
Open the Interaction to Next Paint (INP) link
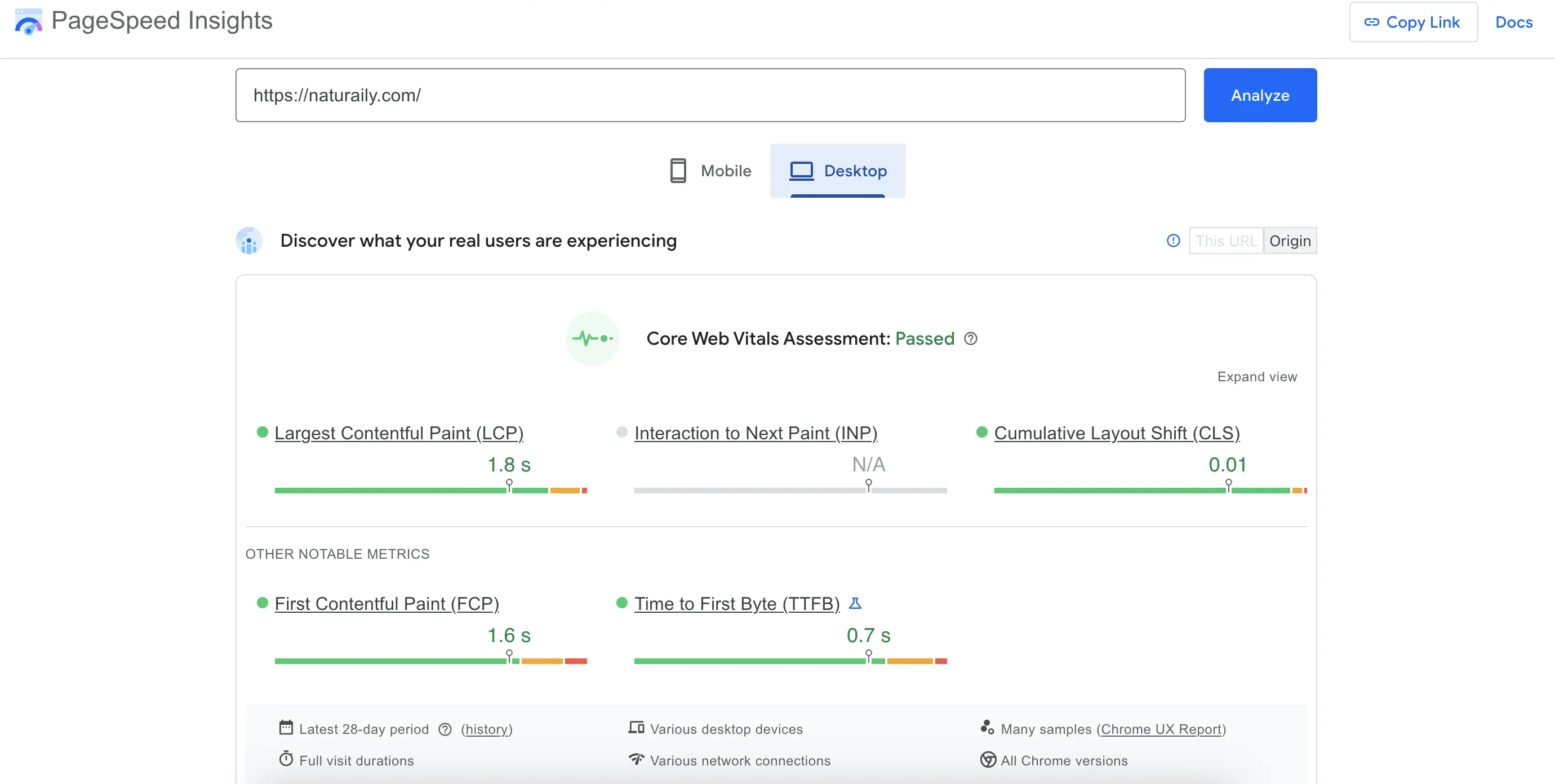756,433
